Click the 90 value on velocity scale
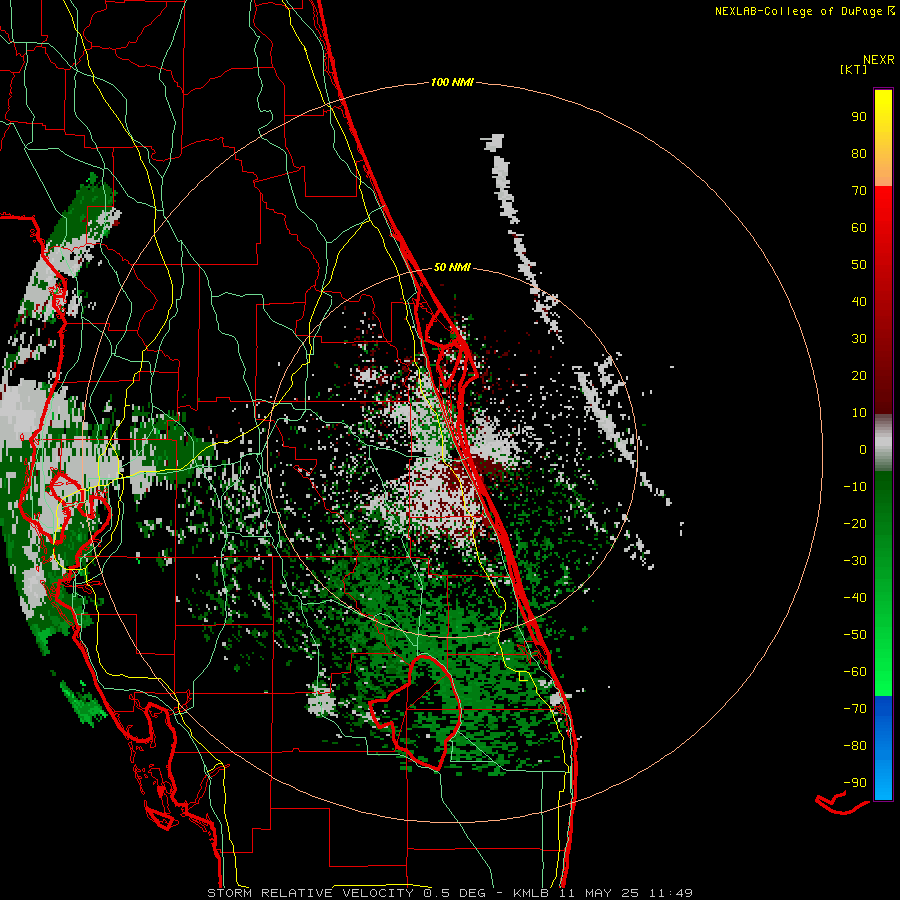Image resolution: width=900 pixels, height=900 pixels. [859, 117]
